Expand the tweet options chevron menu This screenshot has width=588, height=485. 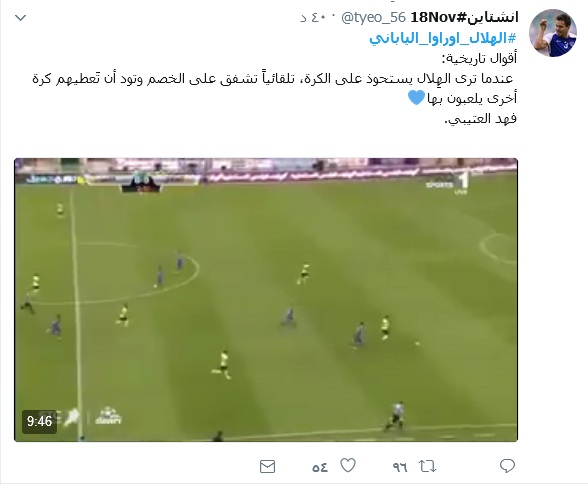(x=20, y=18)
